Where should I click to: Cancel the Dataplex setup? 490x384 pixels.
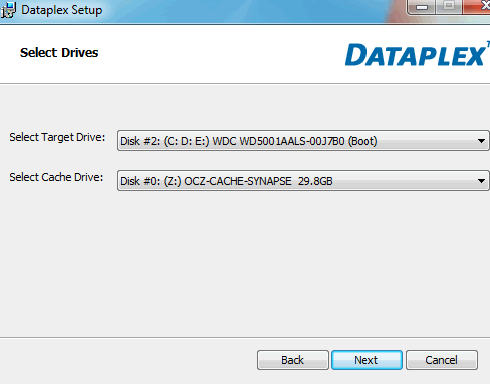tap(442, 360)
